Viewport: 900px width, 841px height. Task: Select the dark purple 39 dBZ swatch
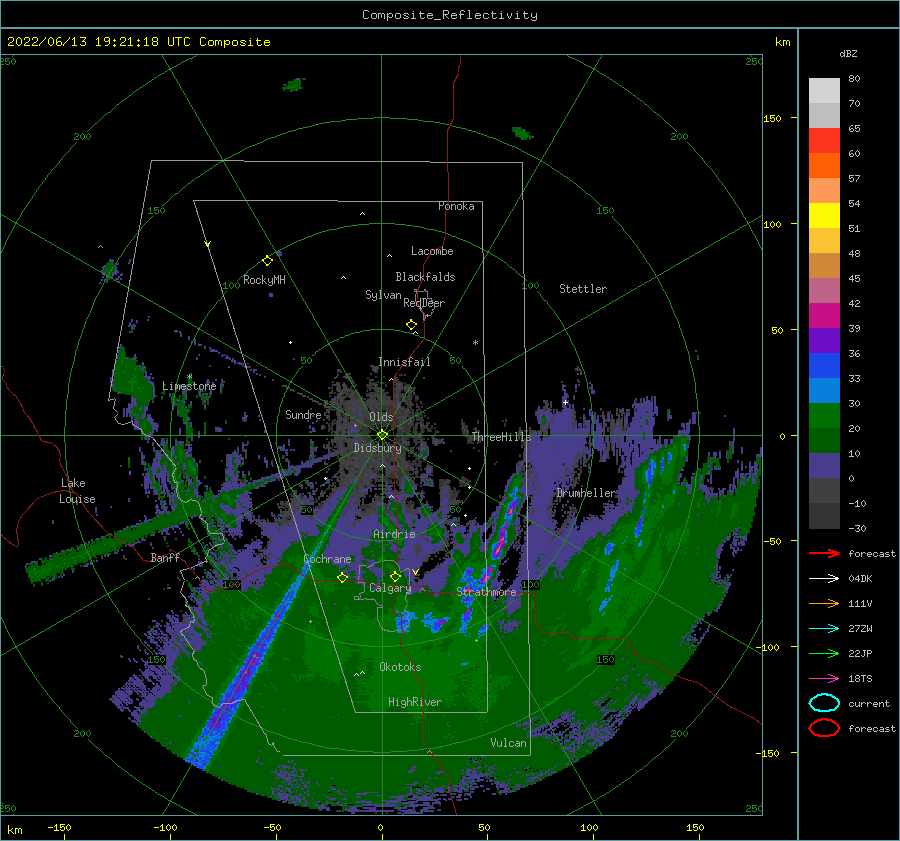click(824, 340)
